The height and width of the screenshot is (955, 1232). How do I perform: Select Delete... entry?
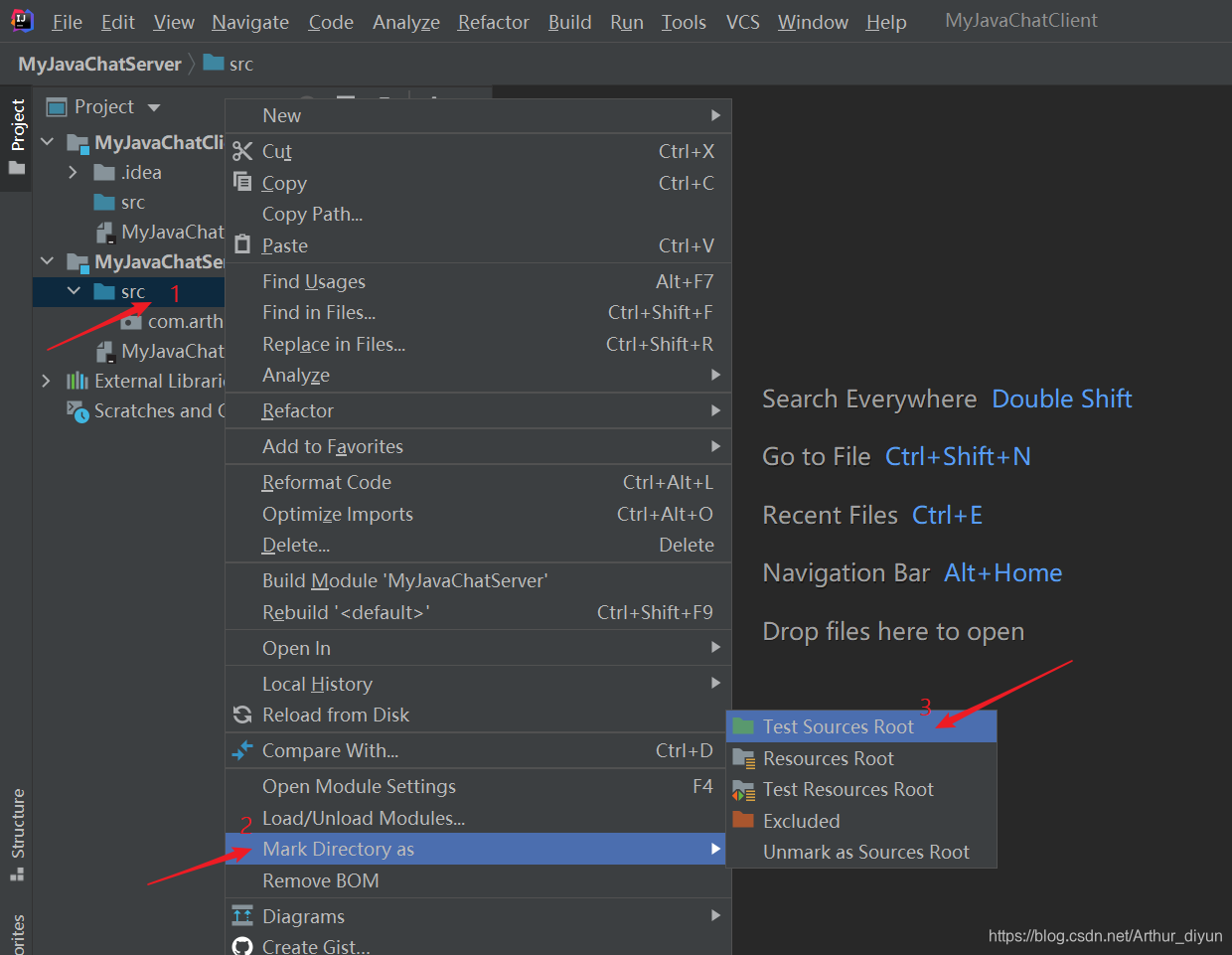tap(478, 545)
